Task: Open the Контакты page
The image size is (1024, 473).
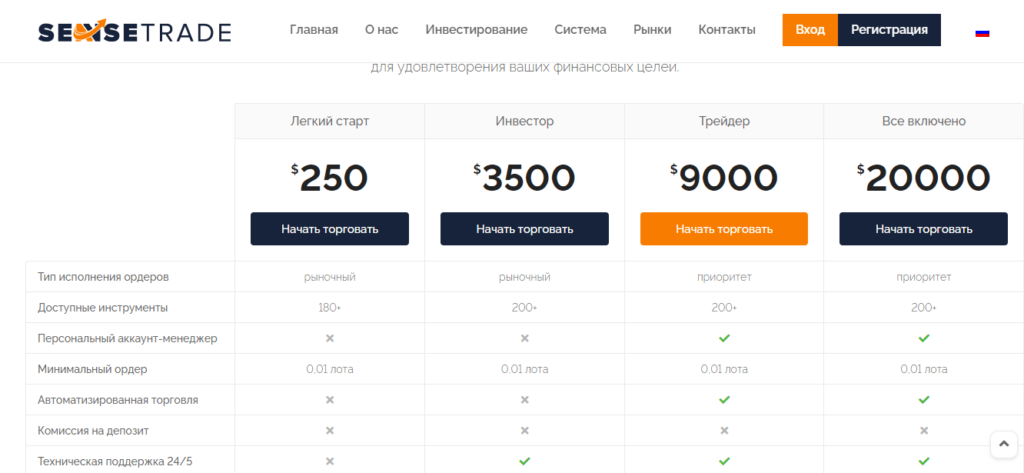Action: (x=727, y=29)
